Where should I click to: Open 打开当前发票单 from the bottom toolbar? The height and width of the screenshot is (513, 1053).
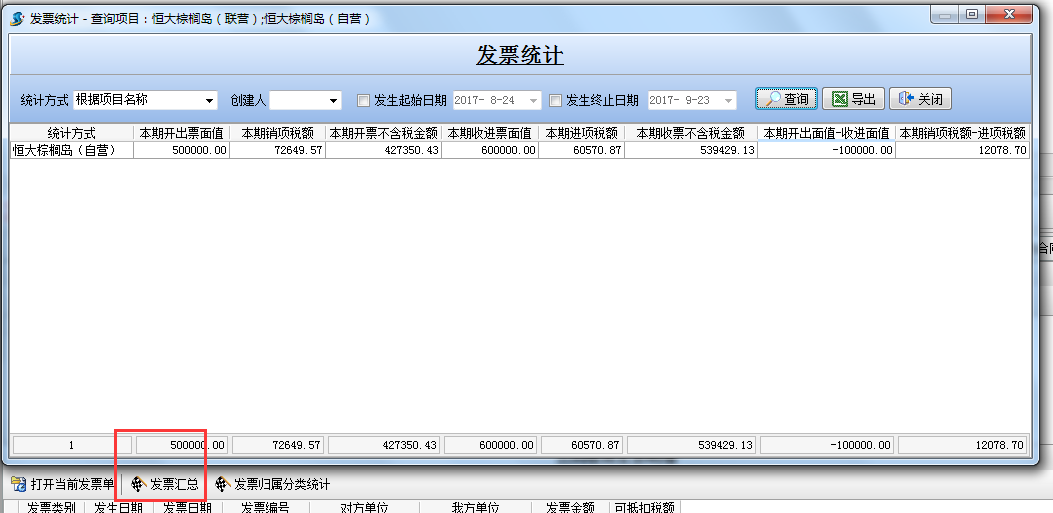click(62, 485)
